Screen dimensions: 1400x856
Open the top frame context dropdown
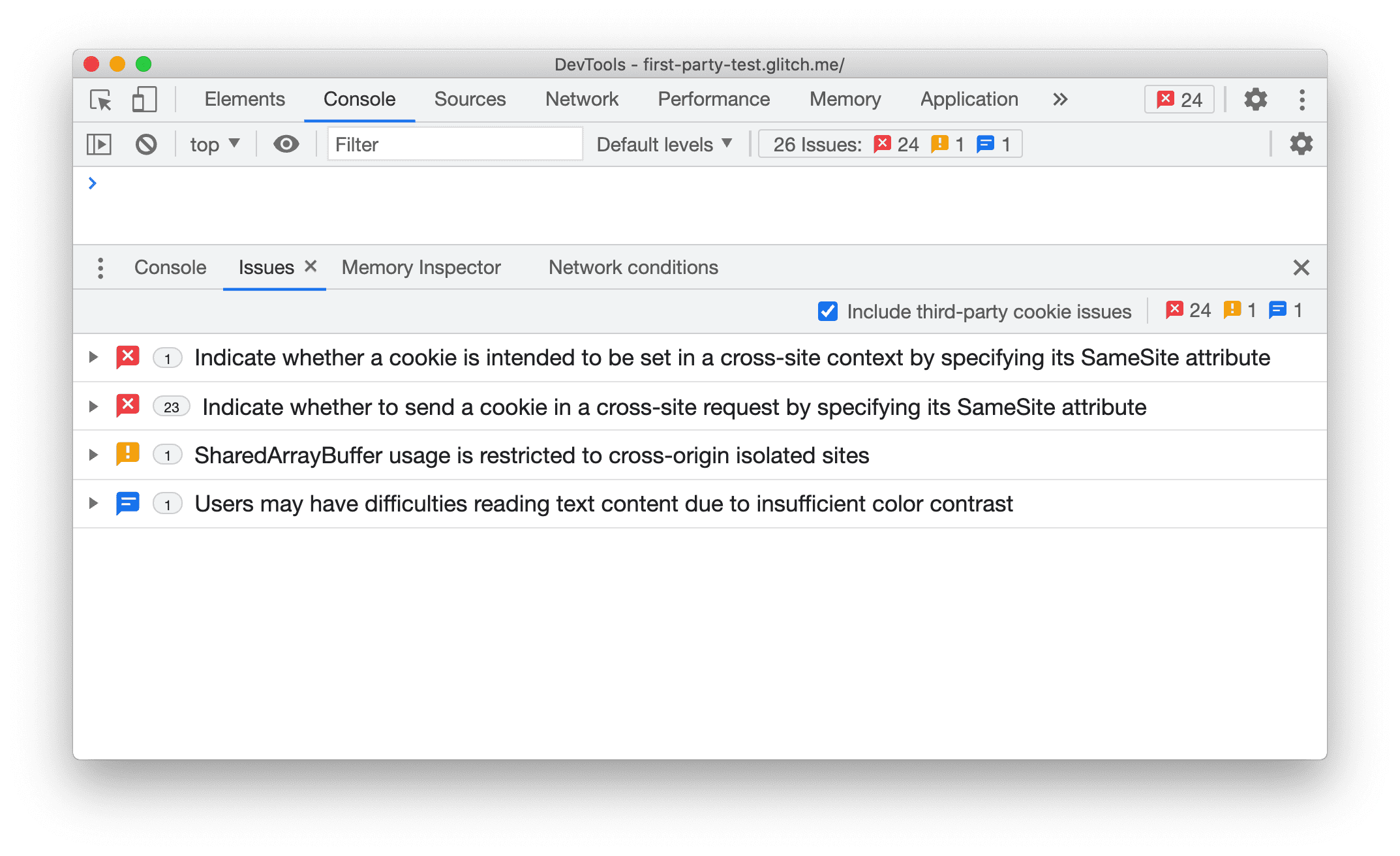[x=214, y=143]
